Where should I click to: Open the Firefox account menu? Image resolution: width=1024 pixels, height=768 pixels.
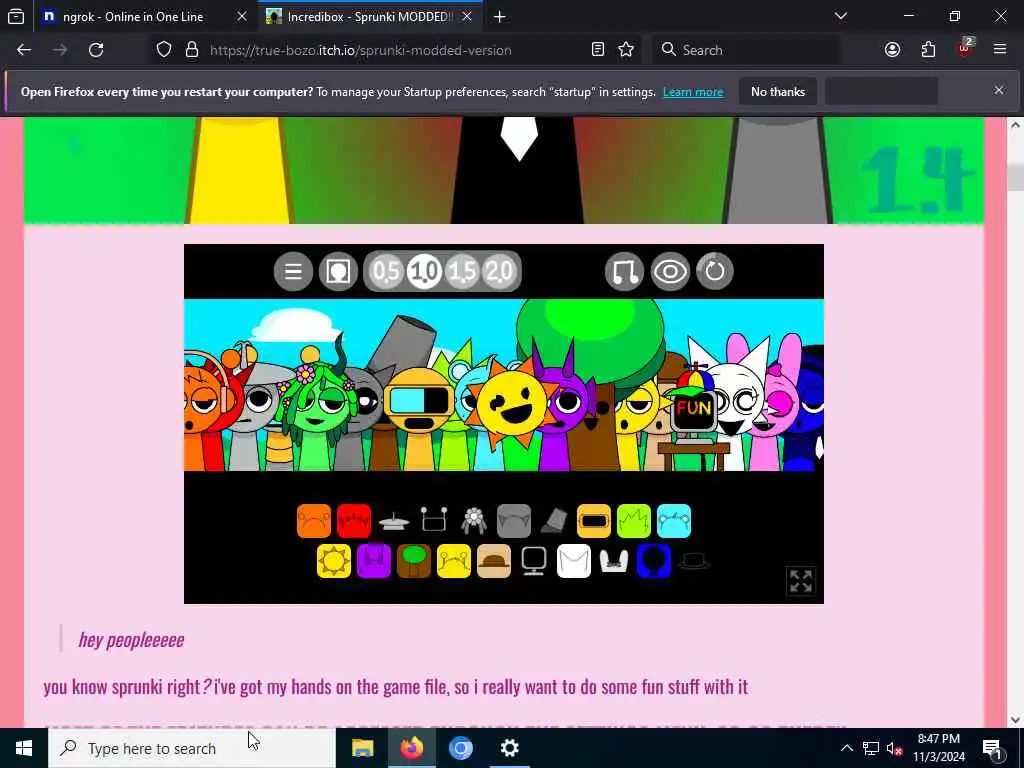(892, 50)
